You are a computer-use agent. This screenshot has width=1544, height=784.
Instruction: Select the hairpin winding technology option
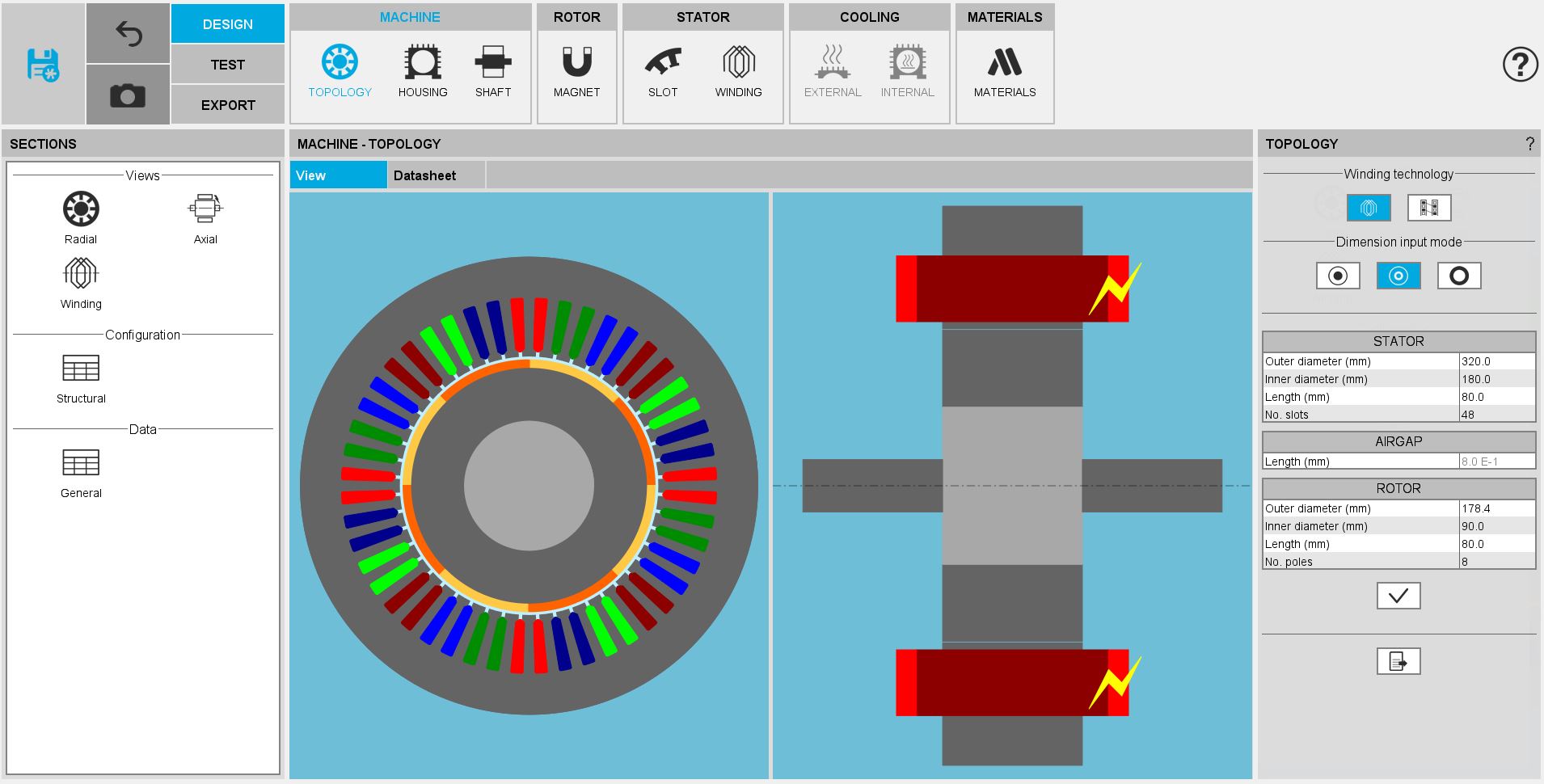point(1428,208)
